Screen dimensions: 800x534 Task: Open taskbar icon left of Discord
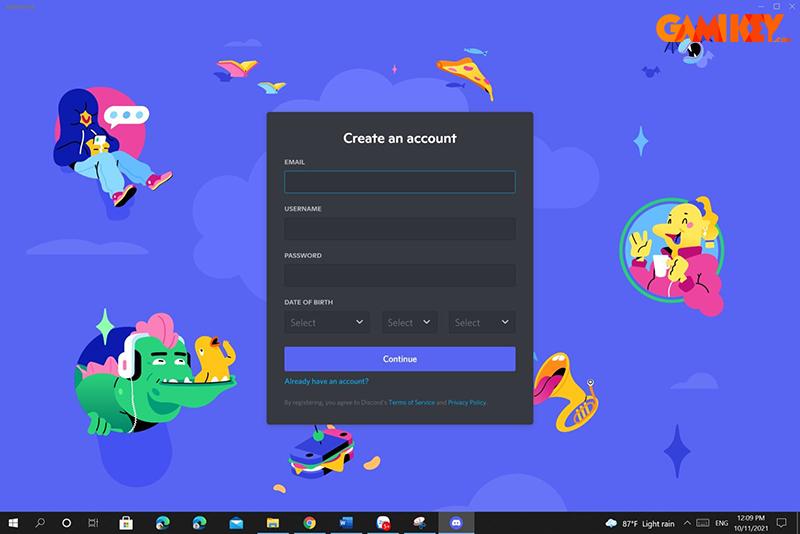(419, 523)
